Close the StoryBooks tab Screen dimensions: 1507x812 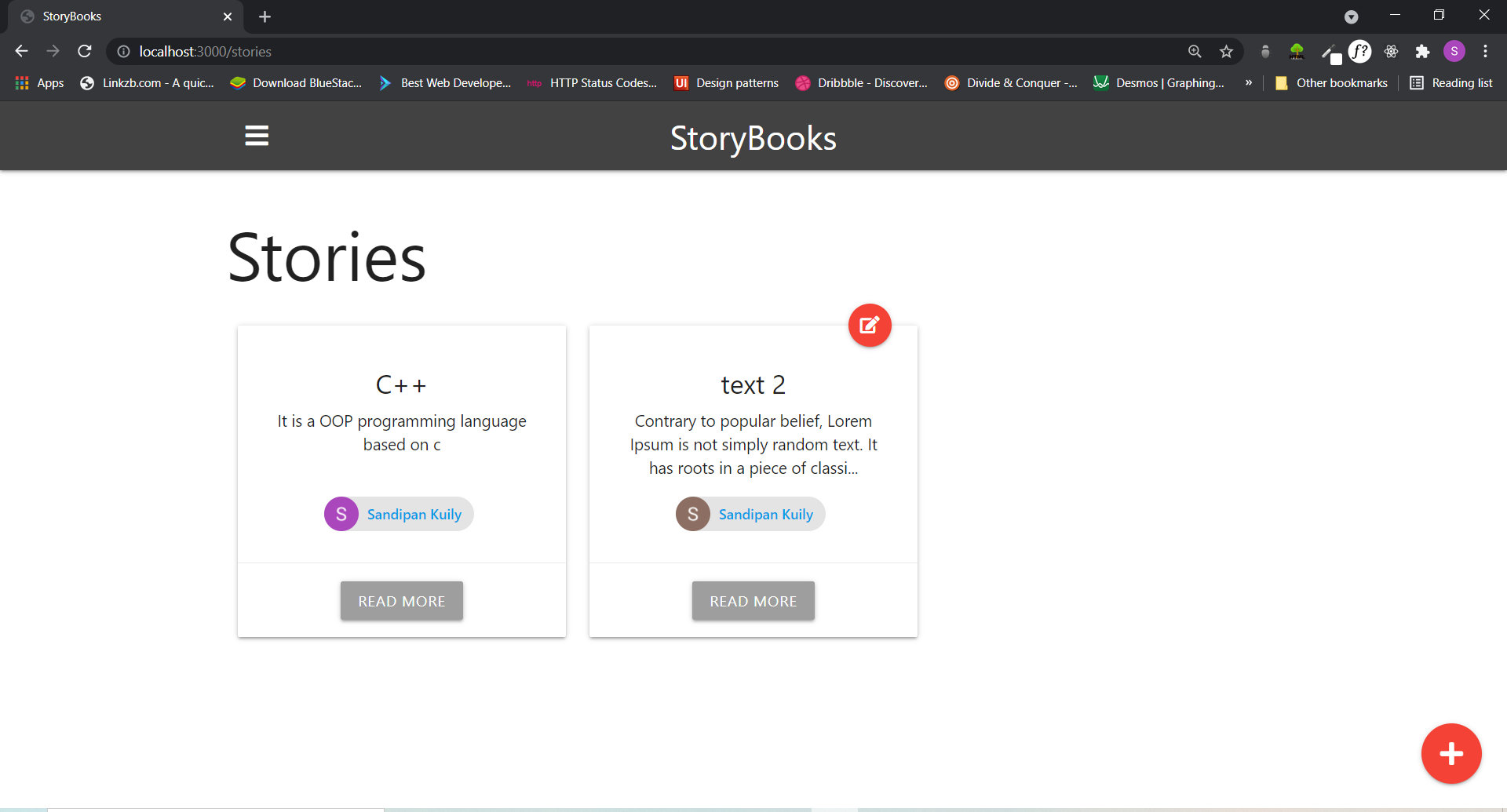click(228, 16)
